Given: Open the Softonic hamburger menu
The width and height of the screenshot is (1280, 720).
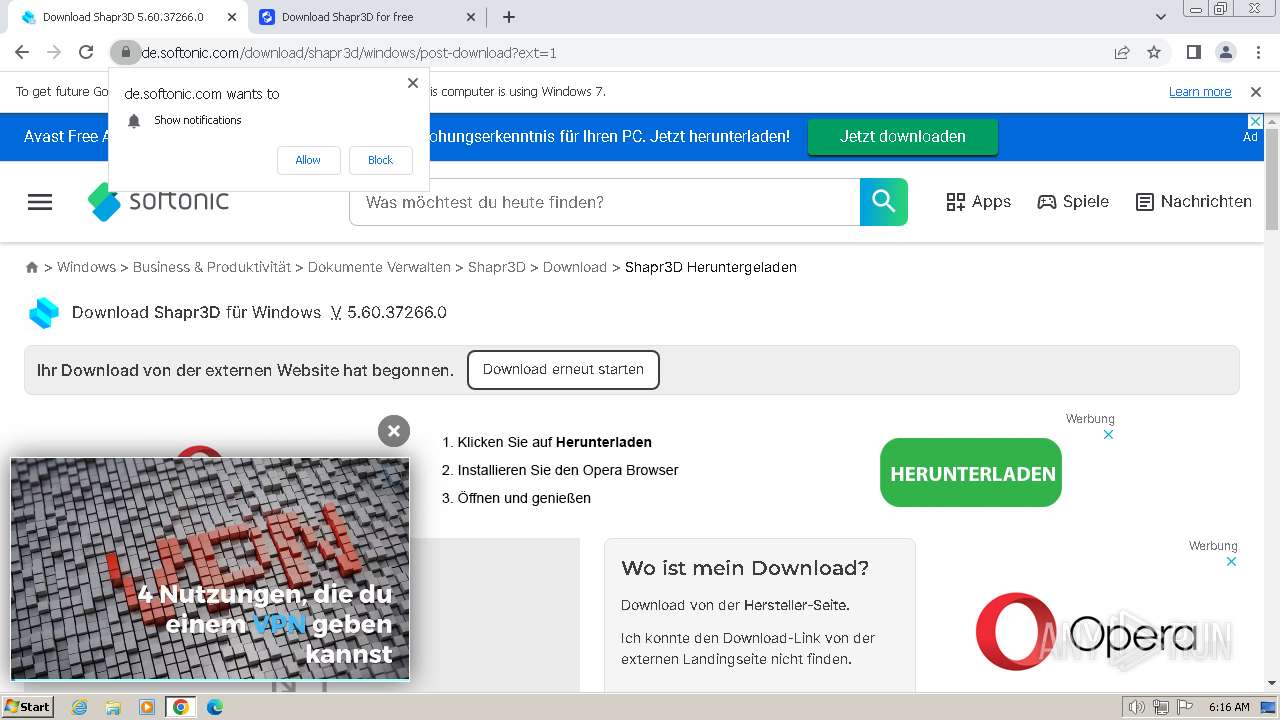Looking at the screenshot, I should point(40,202).
